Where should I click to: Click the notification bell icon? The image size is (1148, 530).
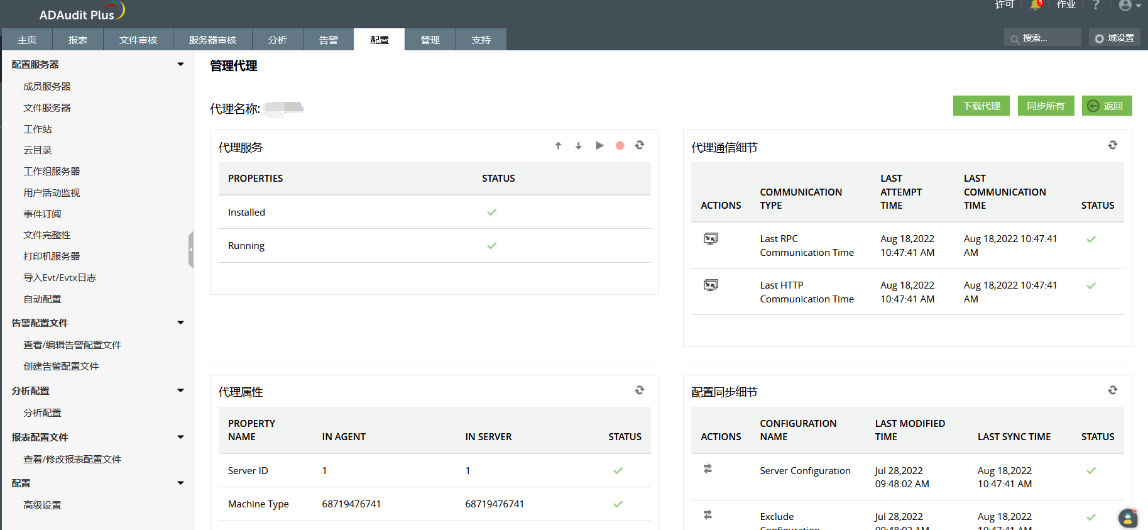tap(1037, 5)
